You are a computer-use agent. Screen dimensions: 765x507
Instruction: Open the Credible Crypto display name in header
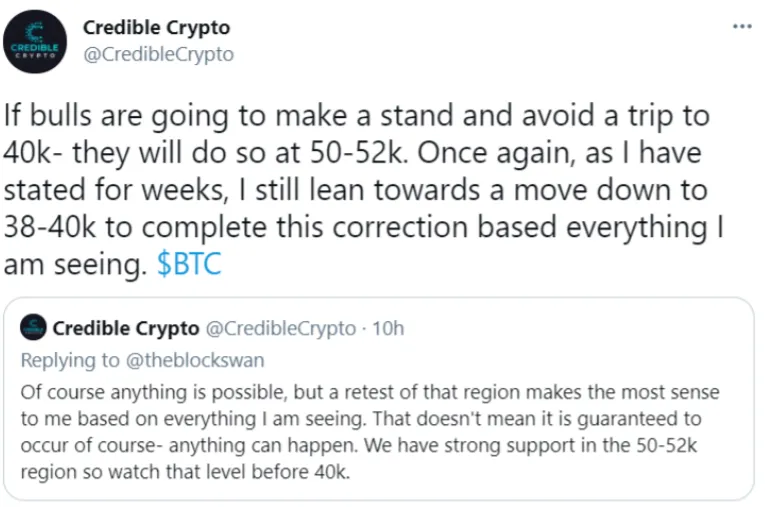[156, 28]
